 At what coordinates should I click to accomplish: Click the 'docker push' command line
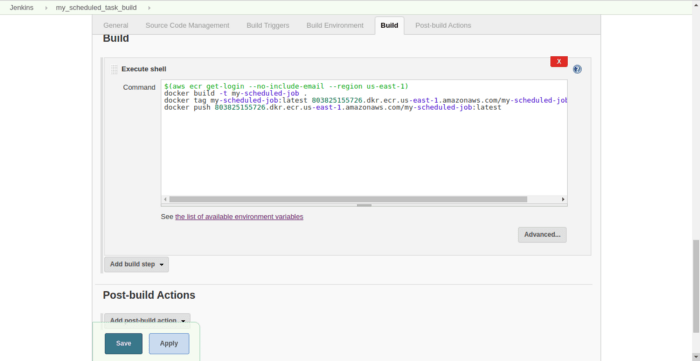333,108
